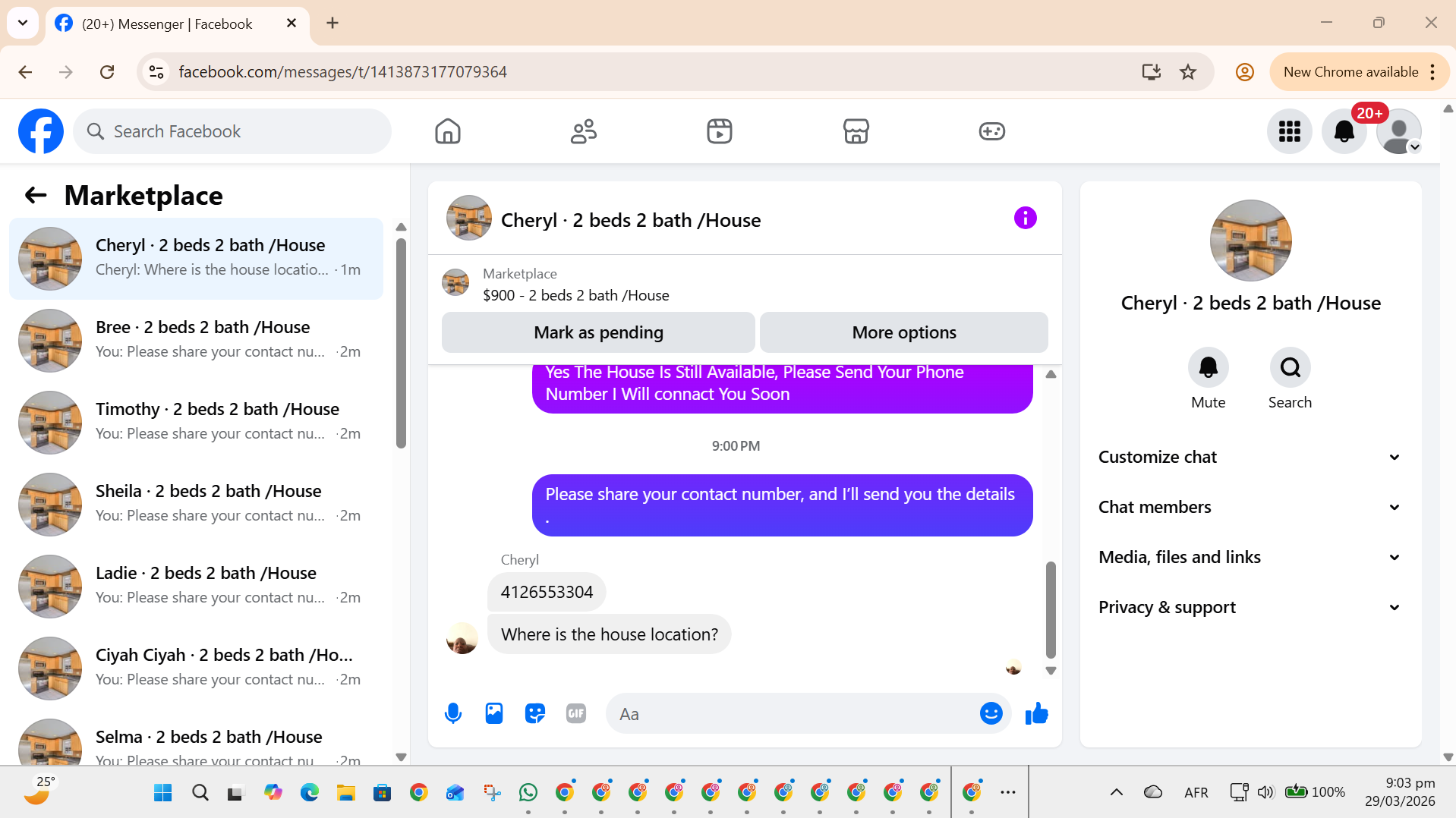Navigate back with browser back arrow
The height and width of the screenshot is (818, 1456).
point(25,72)
